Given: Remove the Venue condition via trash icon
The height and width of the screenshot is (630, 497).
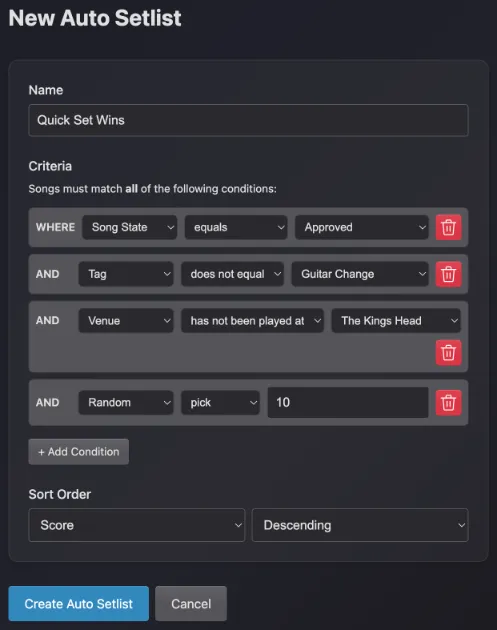Looking at the screenshot, I should [x=448, y=353].
